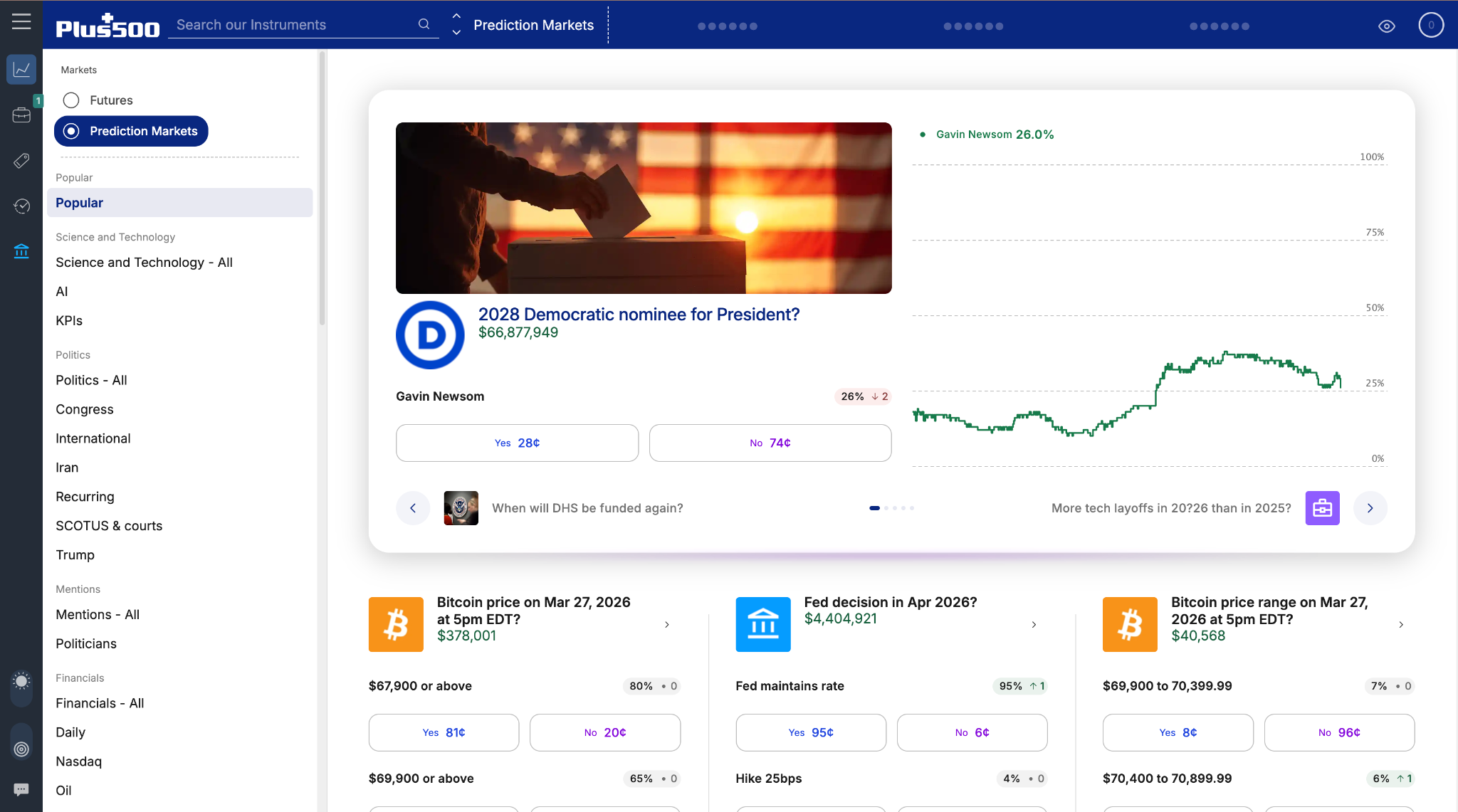The width and height of the screenshot is (1458, 812).
Task: Click No 96¢ for Bitcoin price range
Action: tap(1338, 732)
